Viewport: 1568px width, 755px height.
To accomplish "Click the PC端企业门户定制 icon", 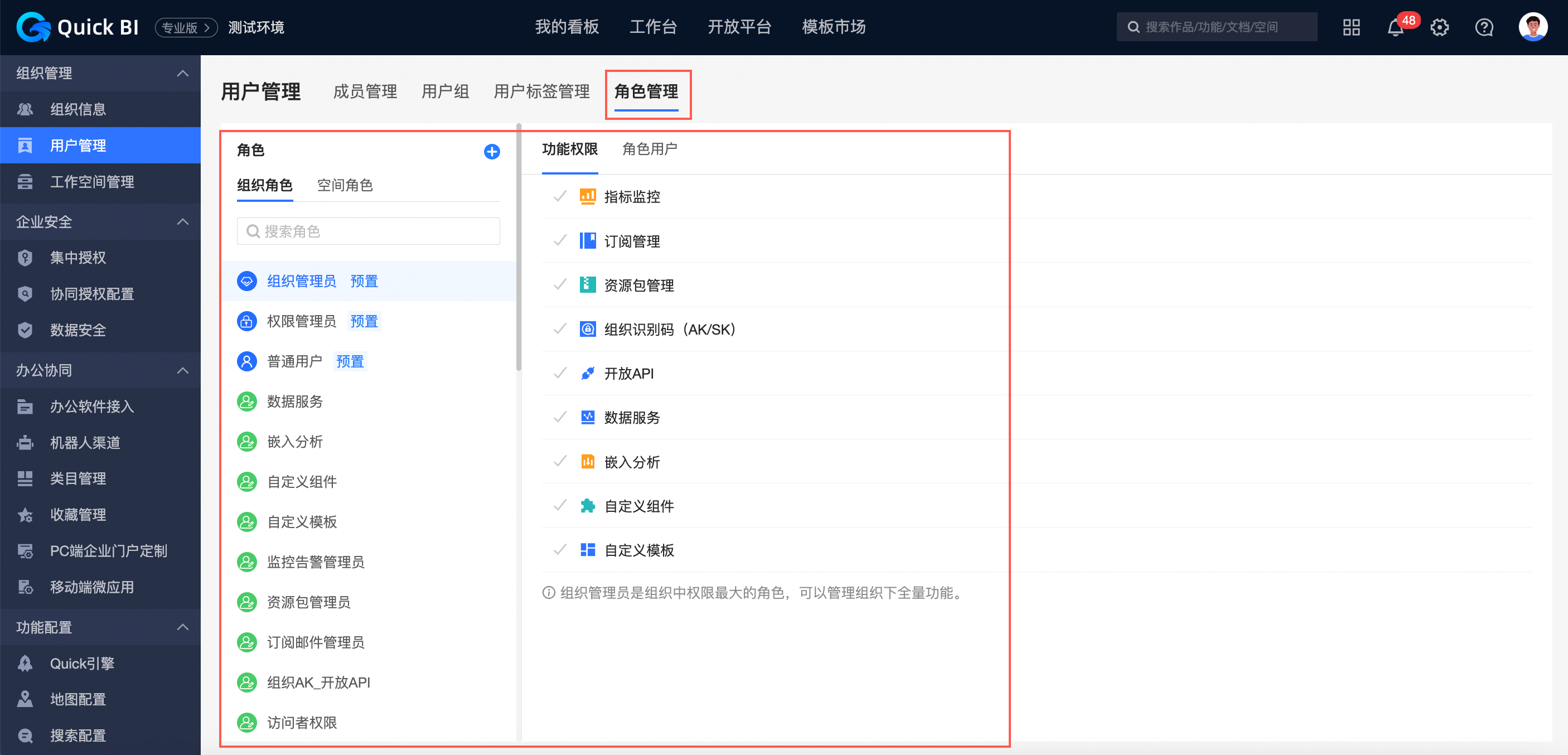I will pos(25,551).
